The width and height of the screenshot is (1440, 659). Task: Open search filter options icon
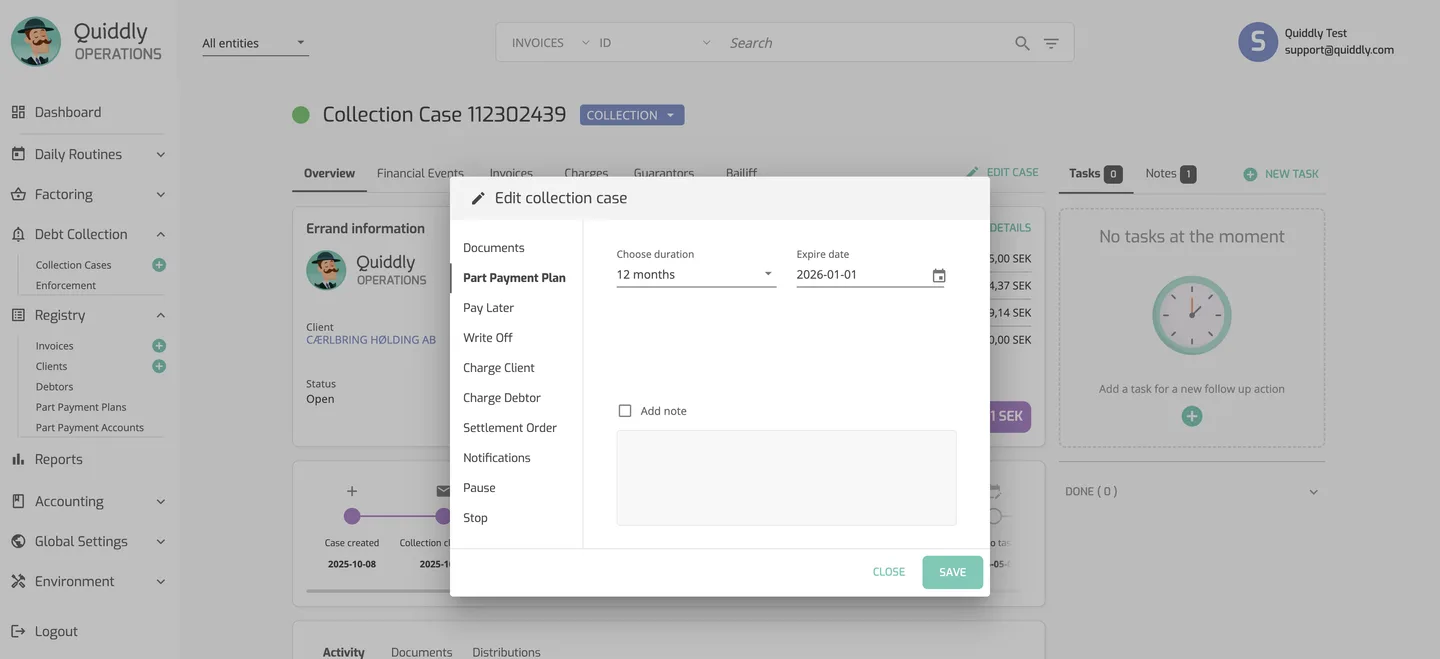coord(1051,43)
